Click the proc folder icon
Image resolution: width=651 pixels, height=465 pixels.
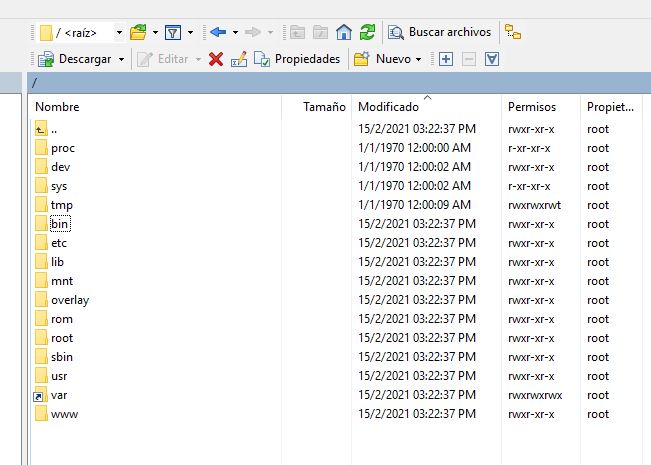point(41,148)
